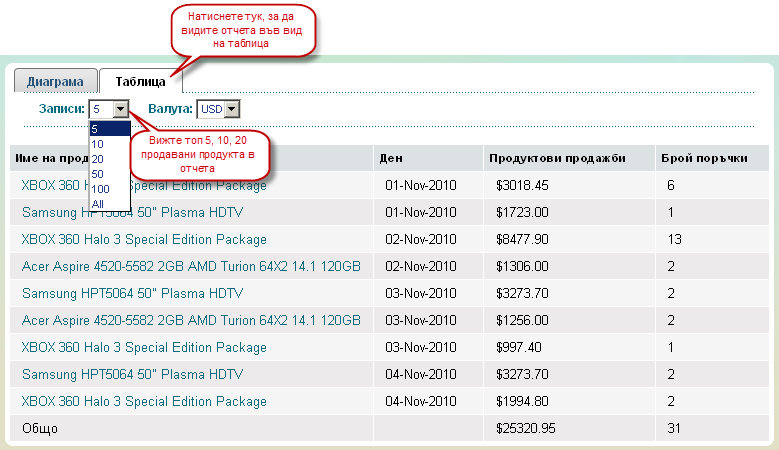This screenshot has width=779, height=450.
Task: Open Acer Aspire link with $1256.00 sales
Action: (191, 321)
